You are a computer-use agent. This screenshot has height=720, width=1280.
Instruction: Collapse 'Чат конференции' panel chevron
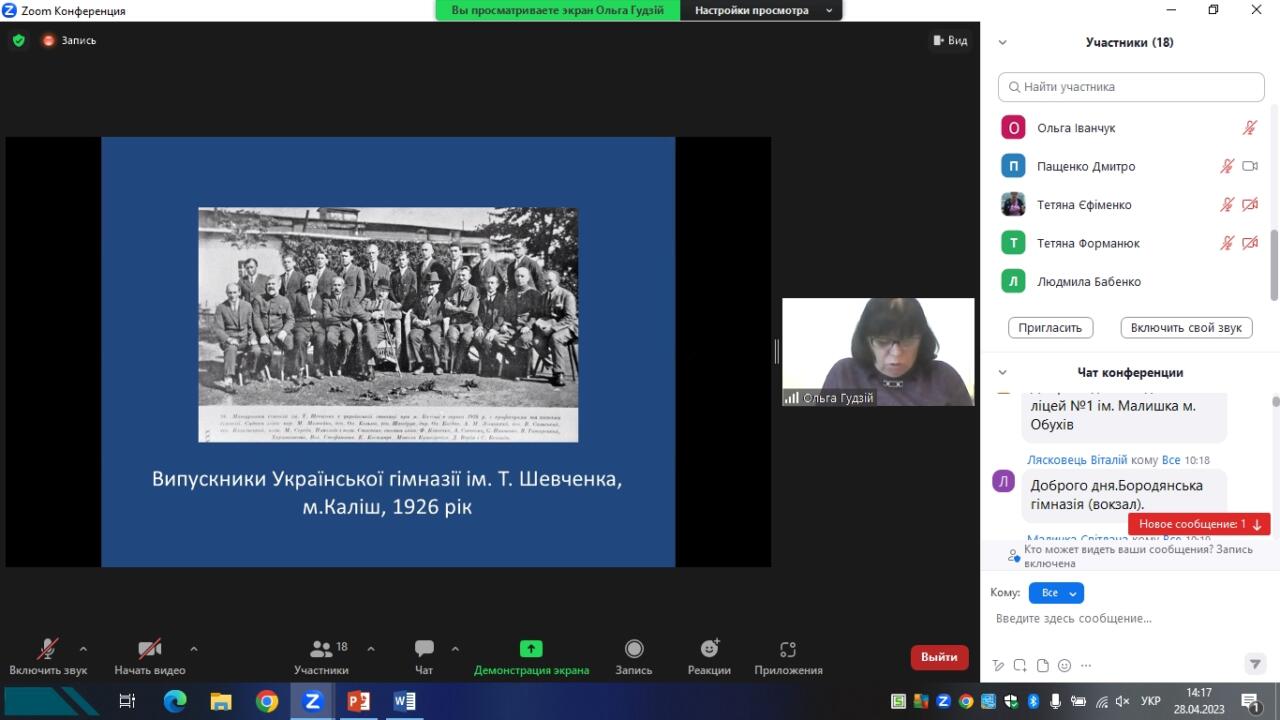pyautogui.click(x=1002, y=372)
